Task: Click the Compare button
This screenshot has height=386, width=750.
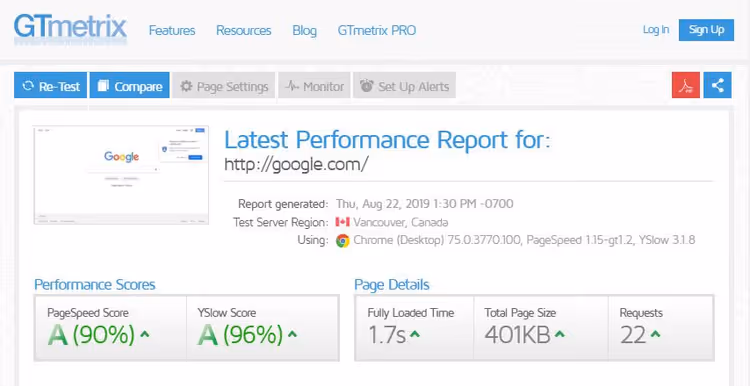Action: coord(130,85)
